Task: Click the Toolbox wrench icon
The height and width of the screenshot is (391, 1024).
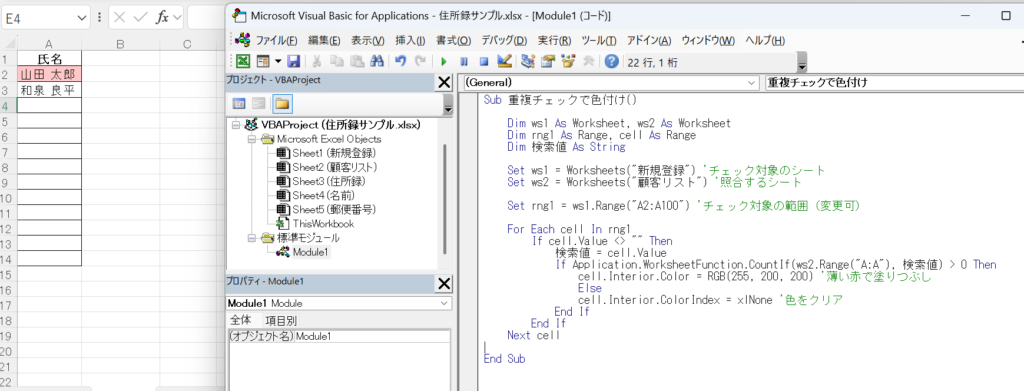Action: [x=588, y=61]
